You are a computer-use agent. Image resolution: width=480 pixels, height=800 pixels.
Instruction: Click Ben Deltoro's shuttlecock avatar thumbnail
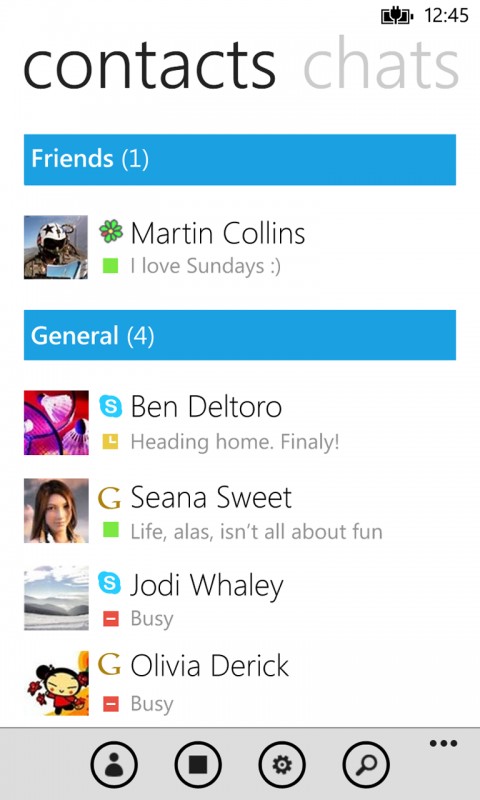pyautogui.click(x=56, y=422)
